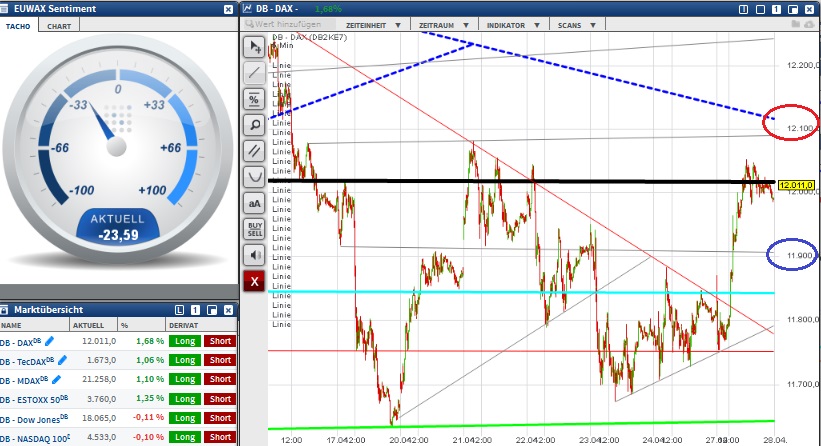The height and width of the screenshot is (446, 821).
Task: Click Short for DB - MDAX
Action: click(220, 379)
